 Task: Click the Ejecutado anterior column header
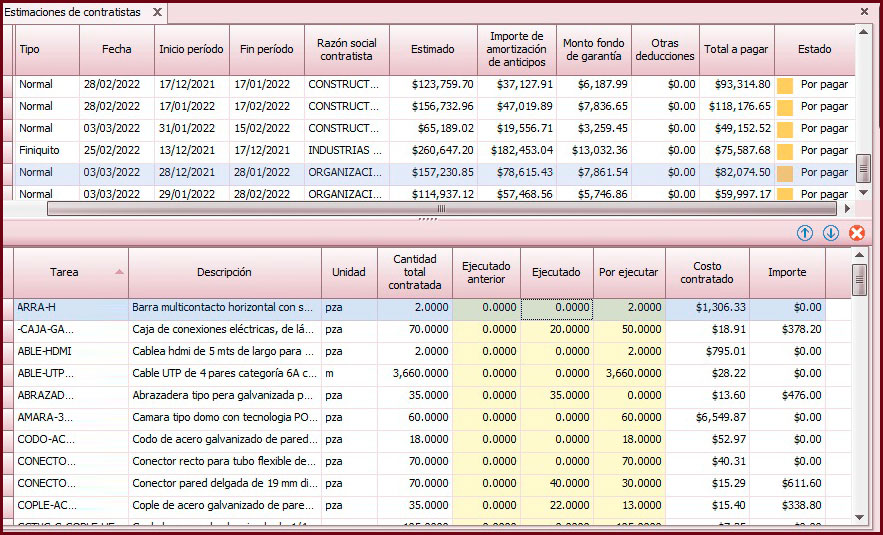487,273
